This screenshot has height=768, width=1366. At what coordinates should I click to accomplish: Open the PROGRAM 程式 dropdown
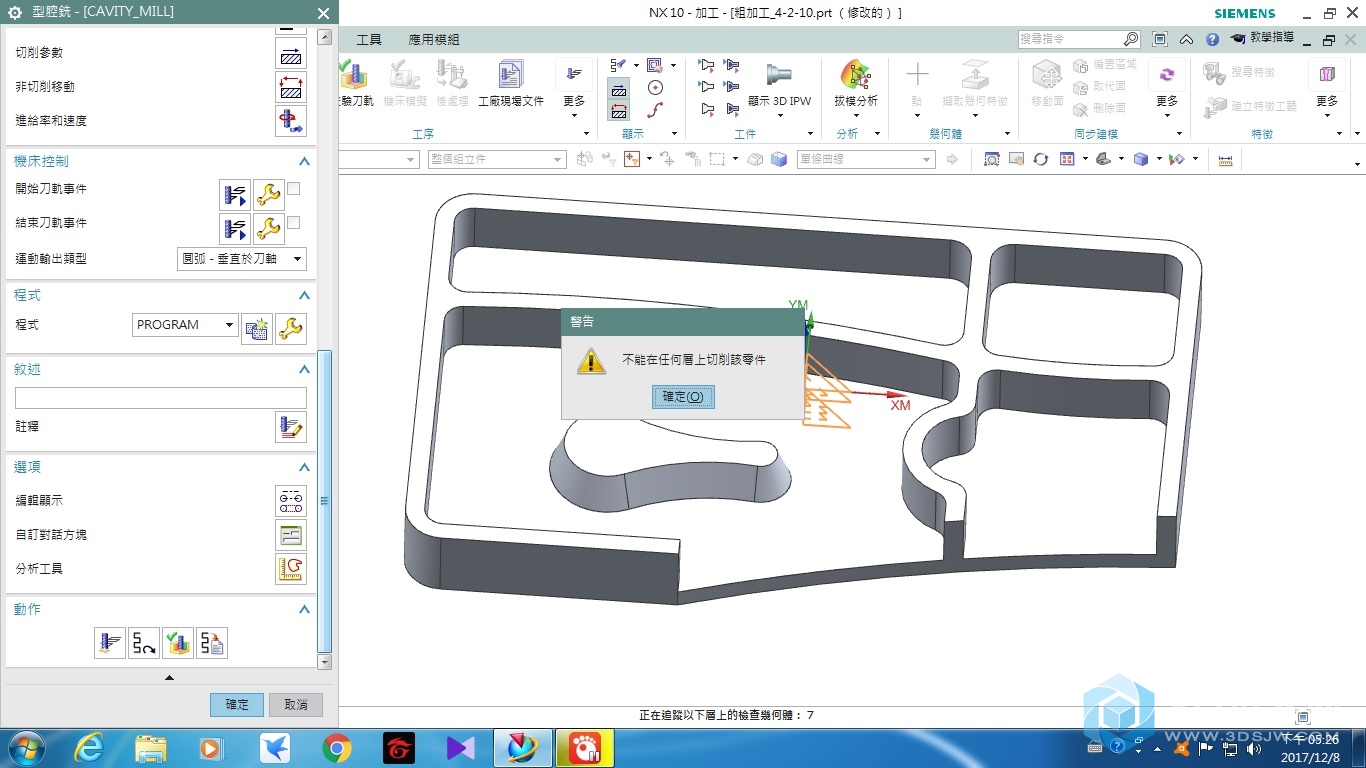coord(185,325)
